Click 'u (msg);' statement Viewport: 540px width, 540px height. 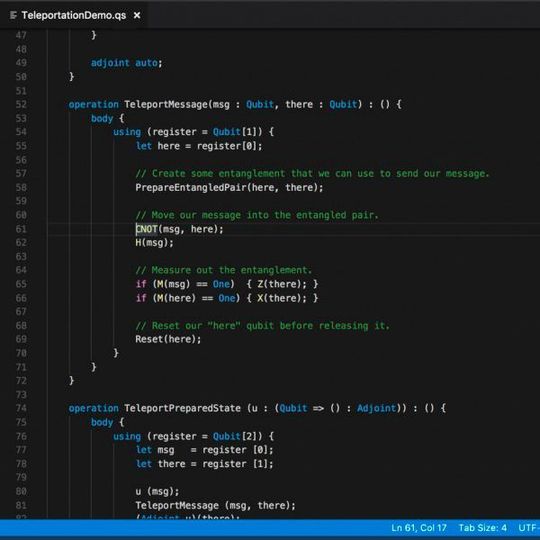157,491
